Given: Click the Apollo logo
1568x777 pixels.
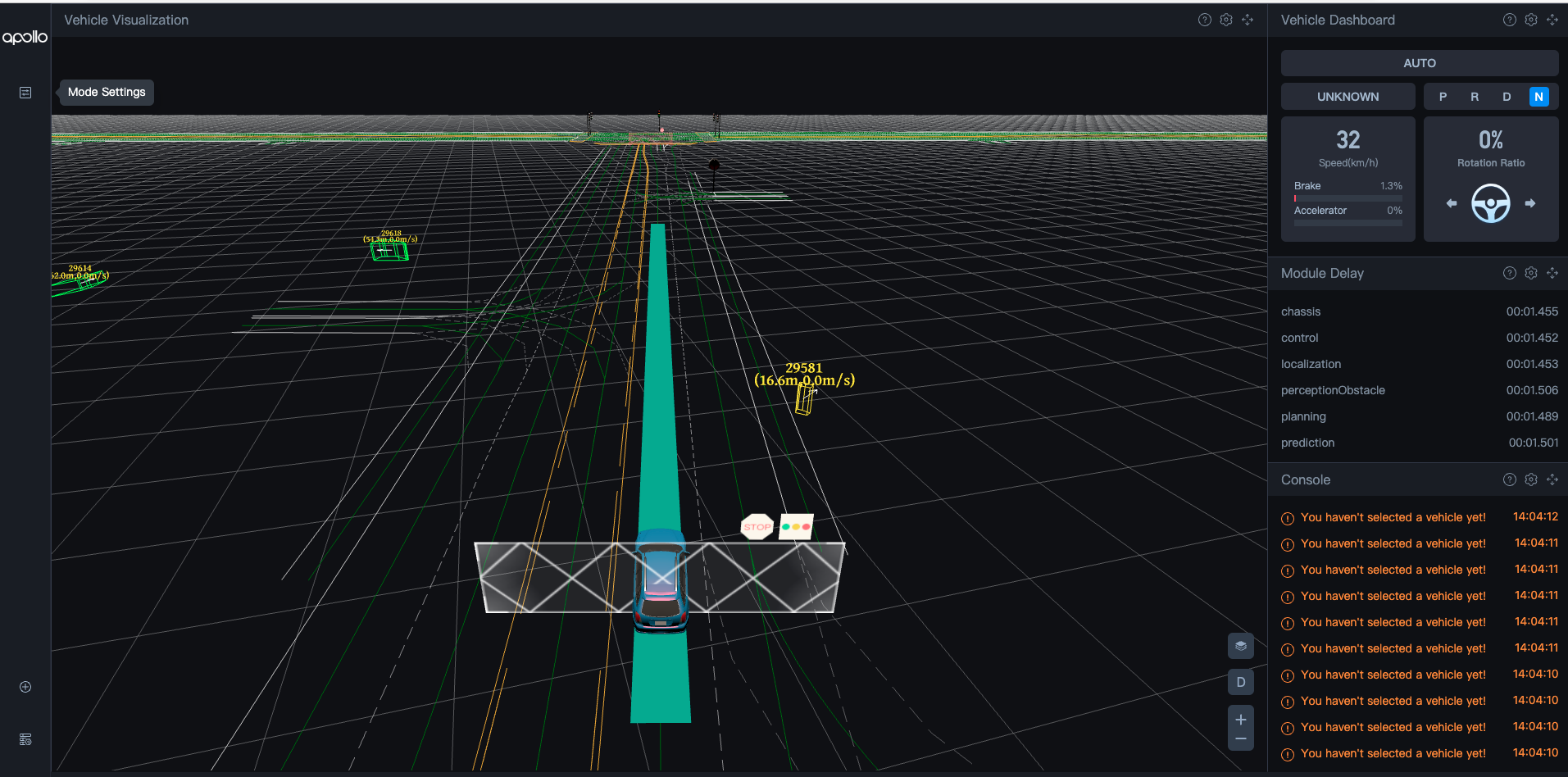Looking at the screenshot, I should [25, 37].
